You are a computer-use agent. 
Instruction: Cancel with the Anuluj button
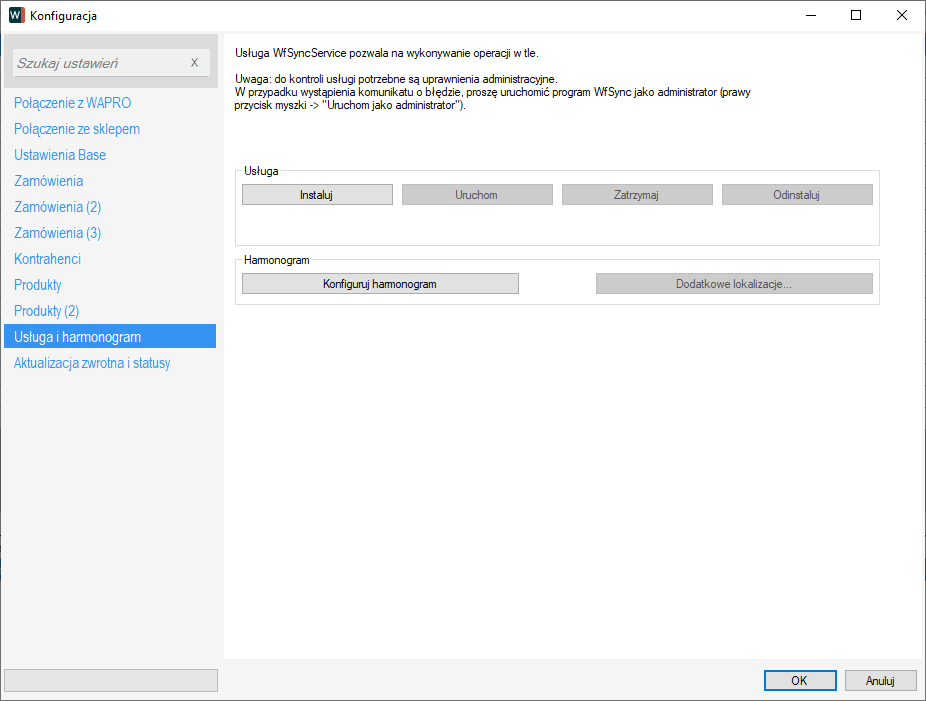click(880, 680)
